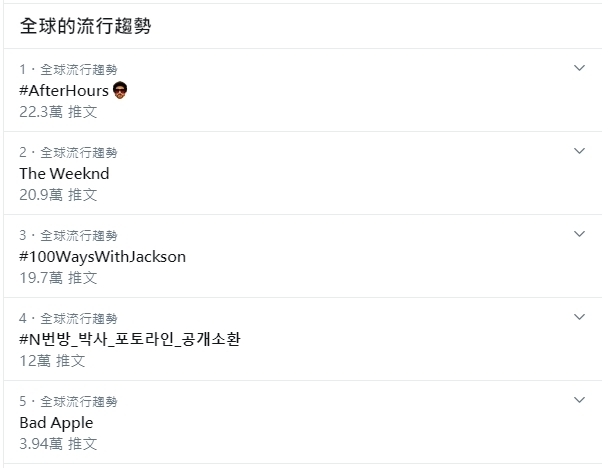602x468 pixels.
Task: Click the 12萬 推文 count
Action: coord(52,360)
